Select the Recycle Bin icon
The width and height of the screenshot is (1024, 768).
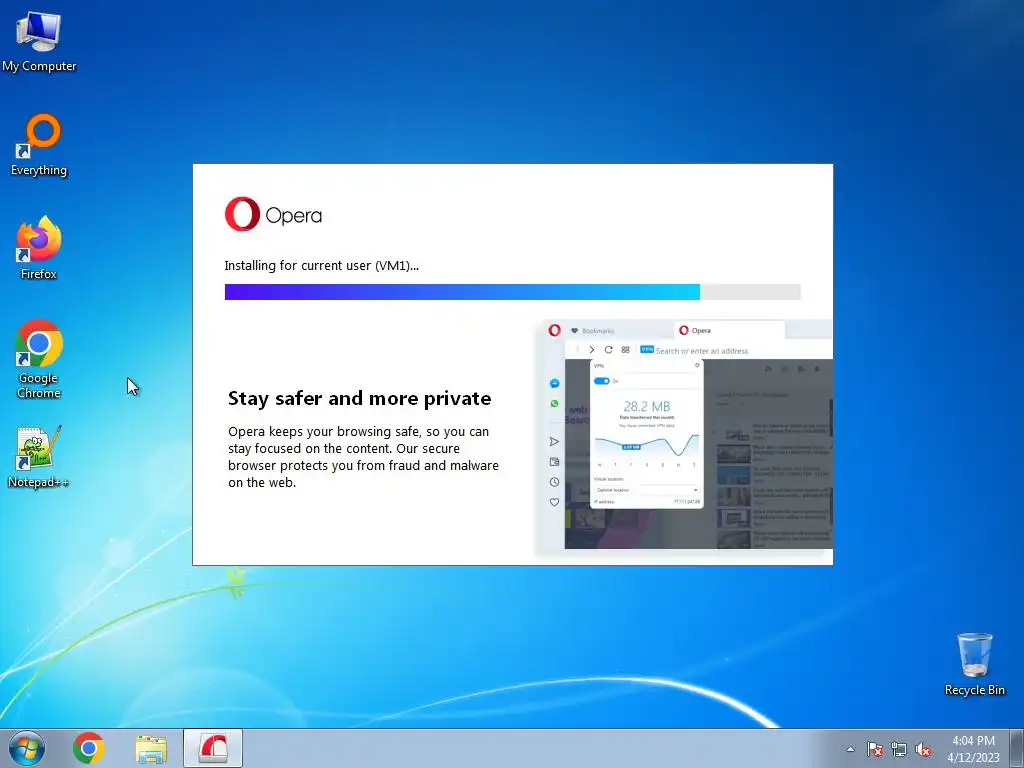974,664
